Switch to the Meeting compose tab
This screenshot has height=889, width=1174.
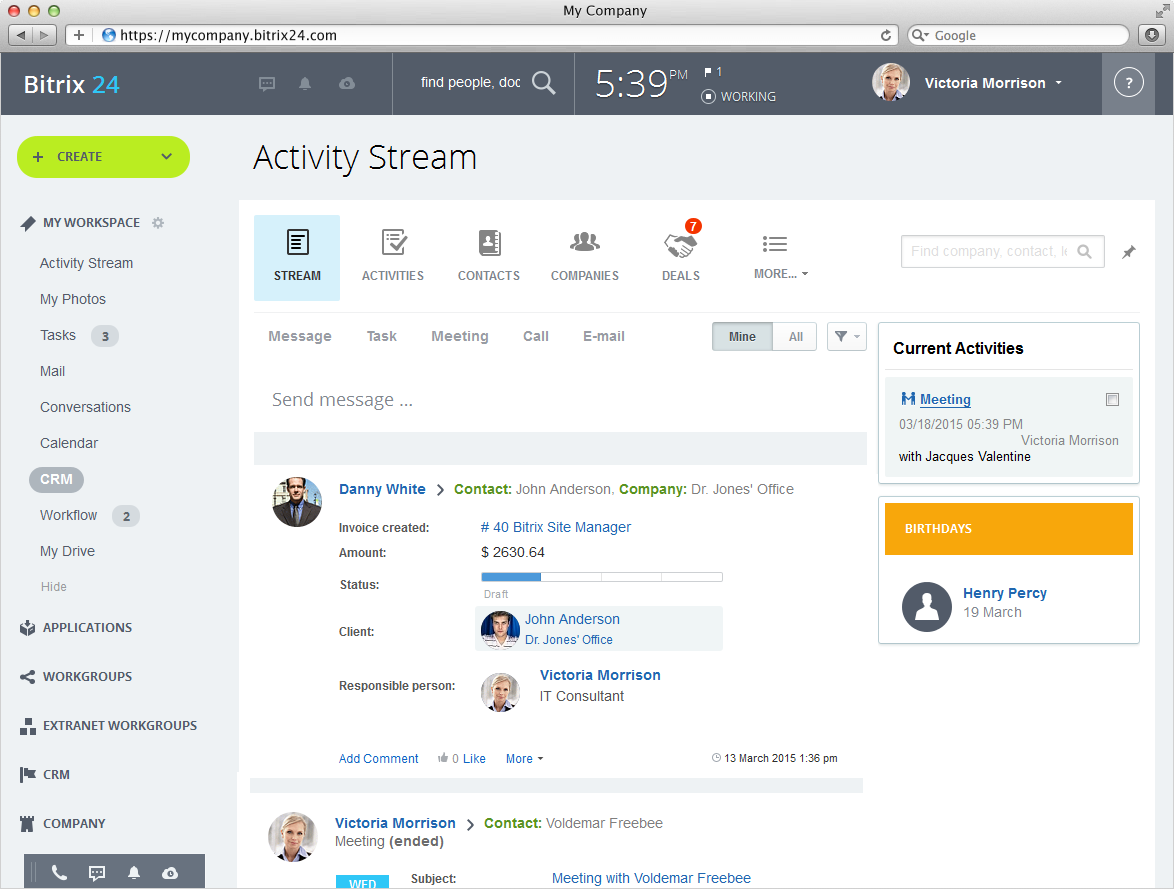click(459, 336)
